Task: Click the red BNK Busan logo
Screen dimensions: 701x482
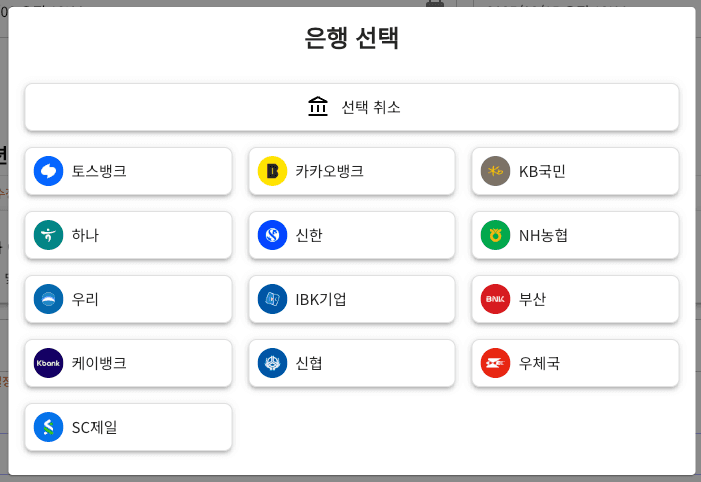Action: pyautogui.click(x=495, y=299)
